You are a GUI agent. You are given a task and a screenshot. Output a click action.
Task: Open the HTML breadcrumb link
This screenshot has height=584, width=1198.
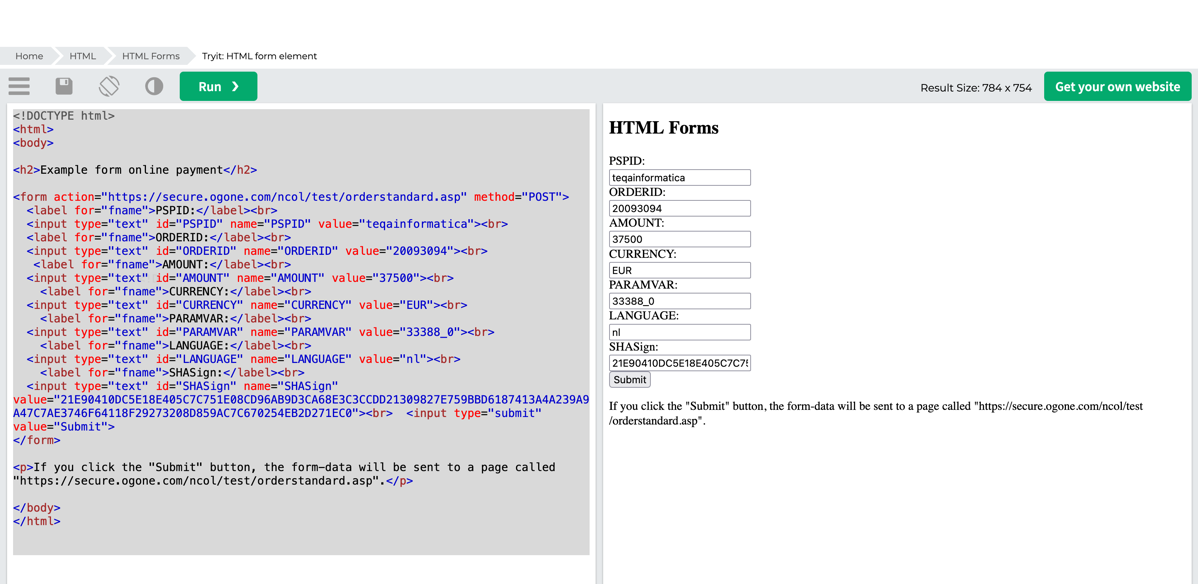point(83,56)
